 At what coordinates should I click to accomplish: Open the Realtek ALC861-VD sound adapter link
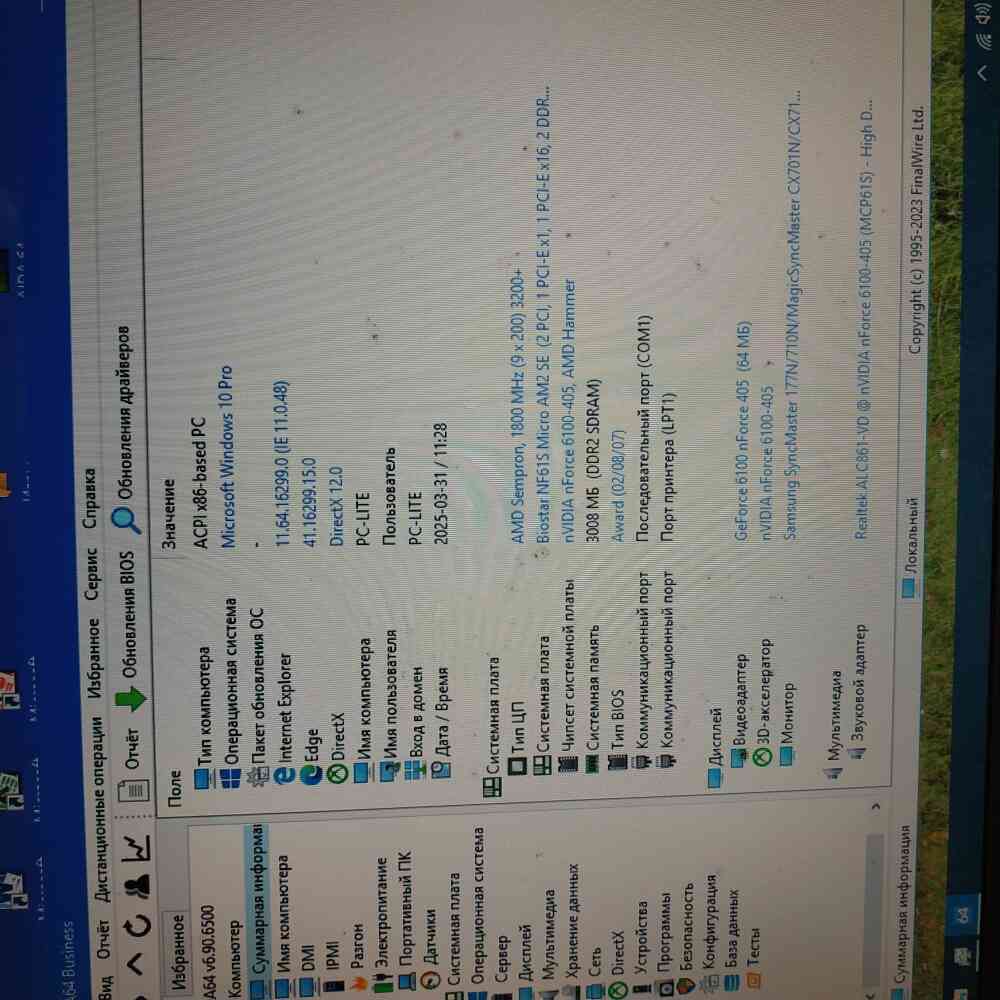[863, 318]
